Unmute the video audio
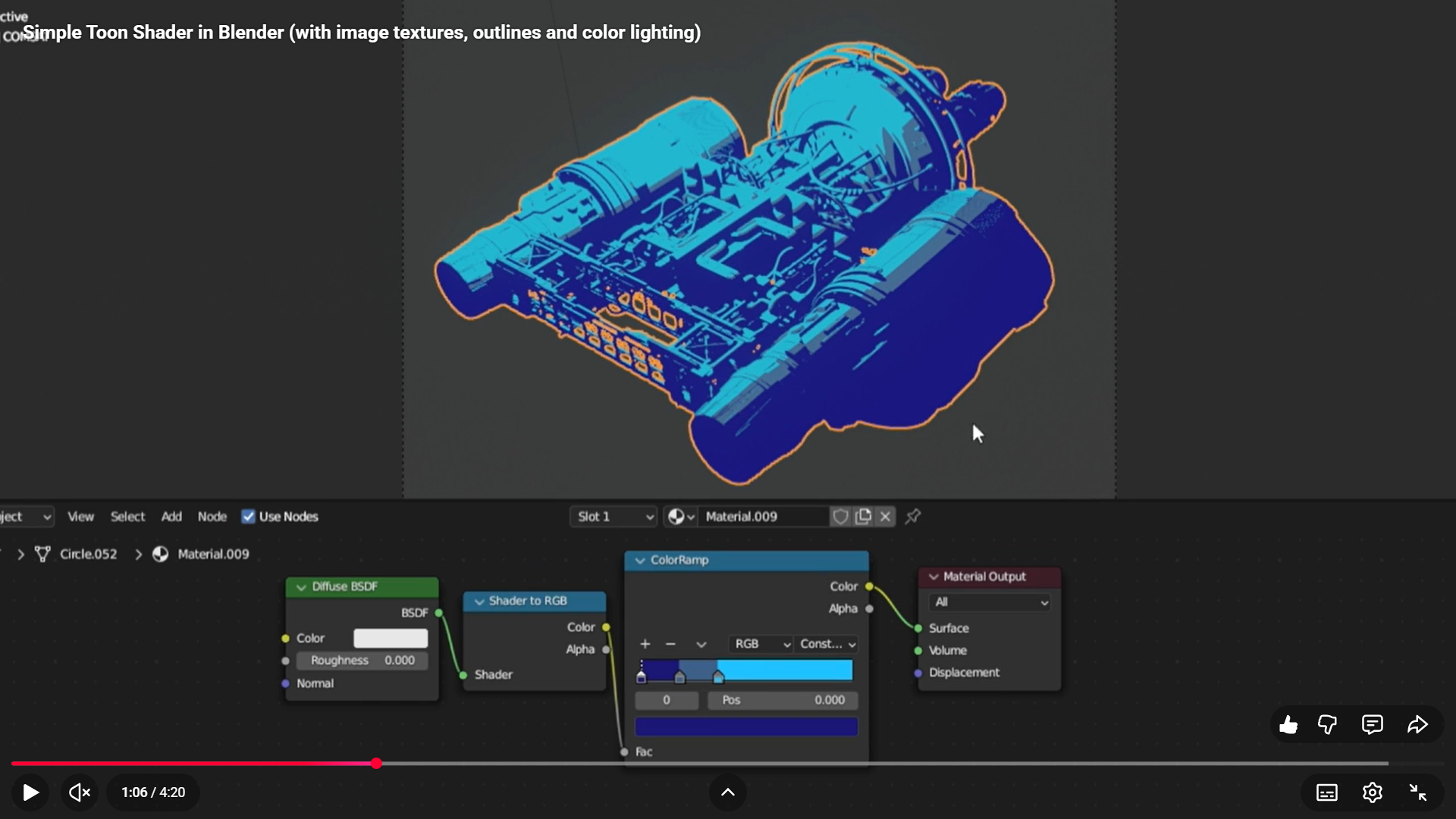 point(79,792)
